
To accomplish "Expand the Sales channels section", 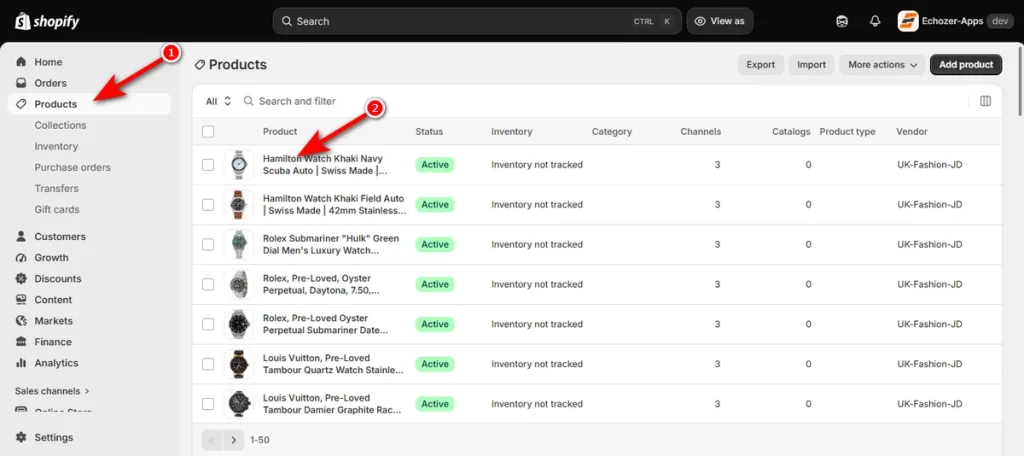I will (x=52, y=391).
